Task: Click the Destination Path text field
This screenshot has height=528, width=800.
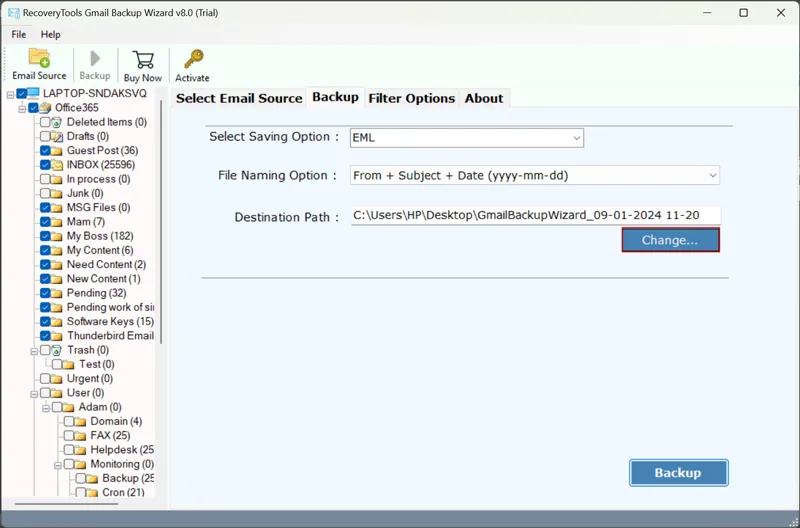Action: click(x=536, y=215)
